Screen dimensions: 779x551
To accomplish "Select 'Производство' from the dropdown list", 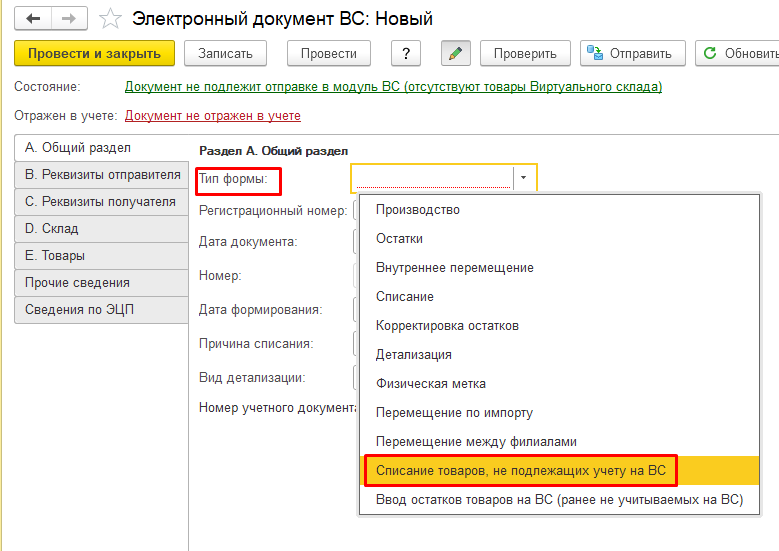I will point(418,210).
